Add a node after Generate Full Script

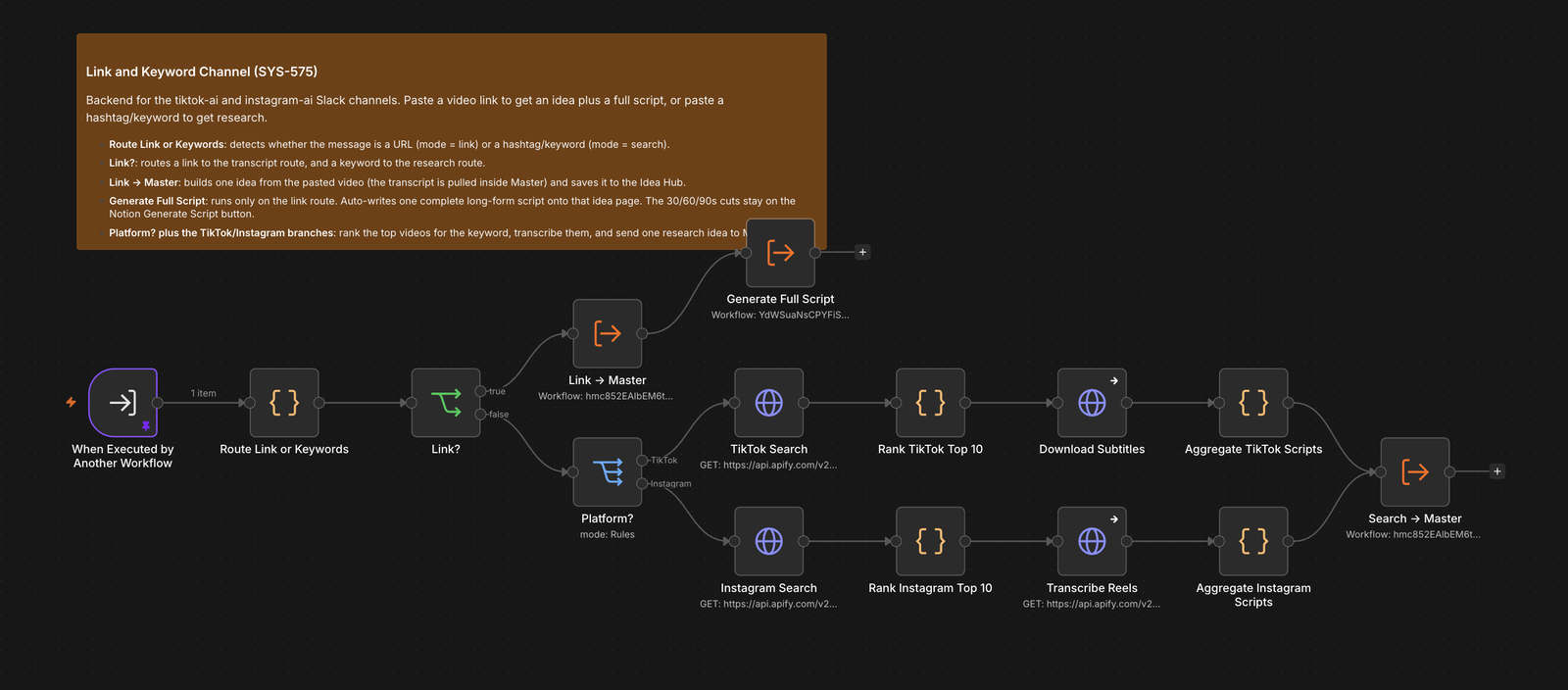point(862,252)
